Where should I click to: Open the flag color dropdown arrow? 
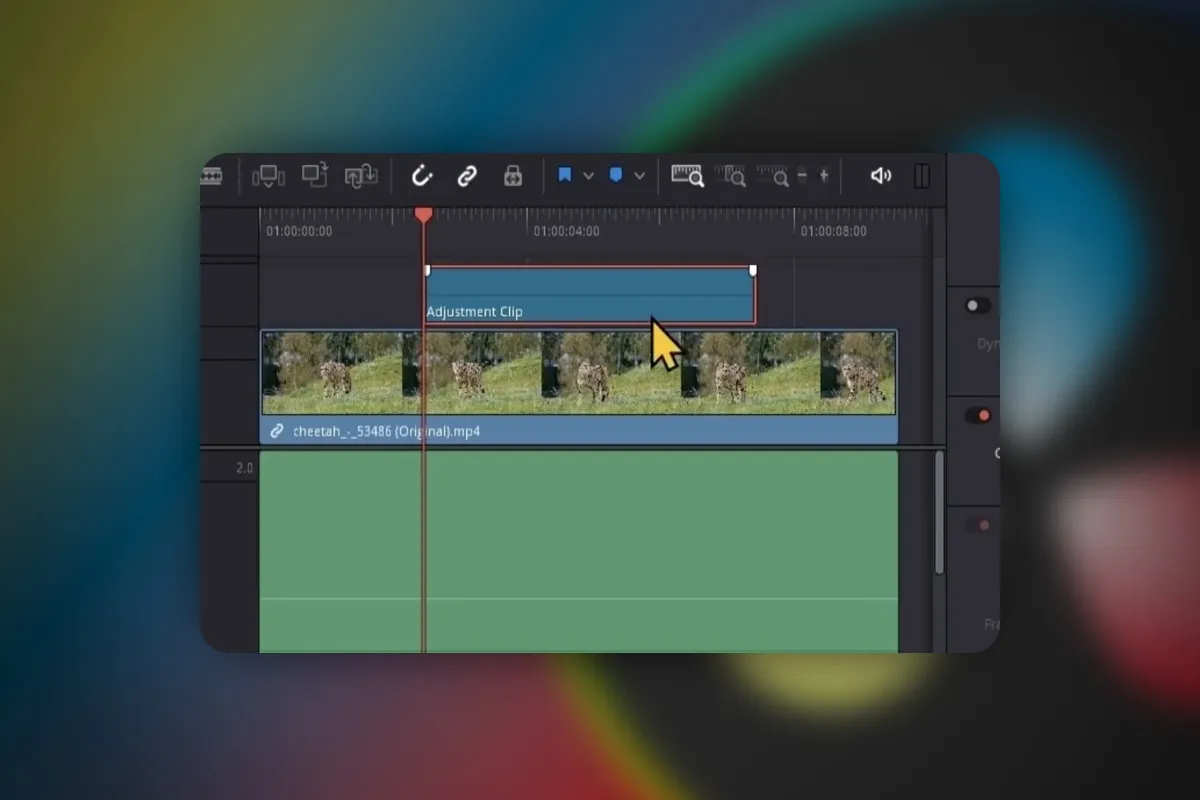click(x=588, y=177)
